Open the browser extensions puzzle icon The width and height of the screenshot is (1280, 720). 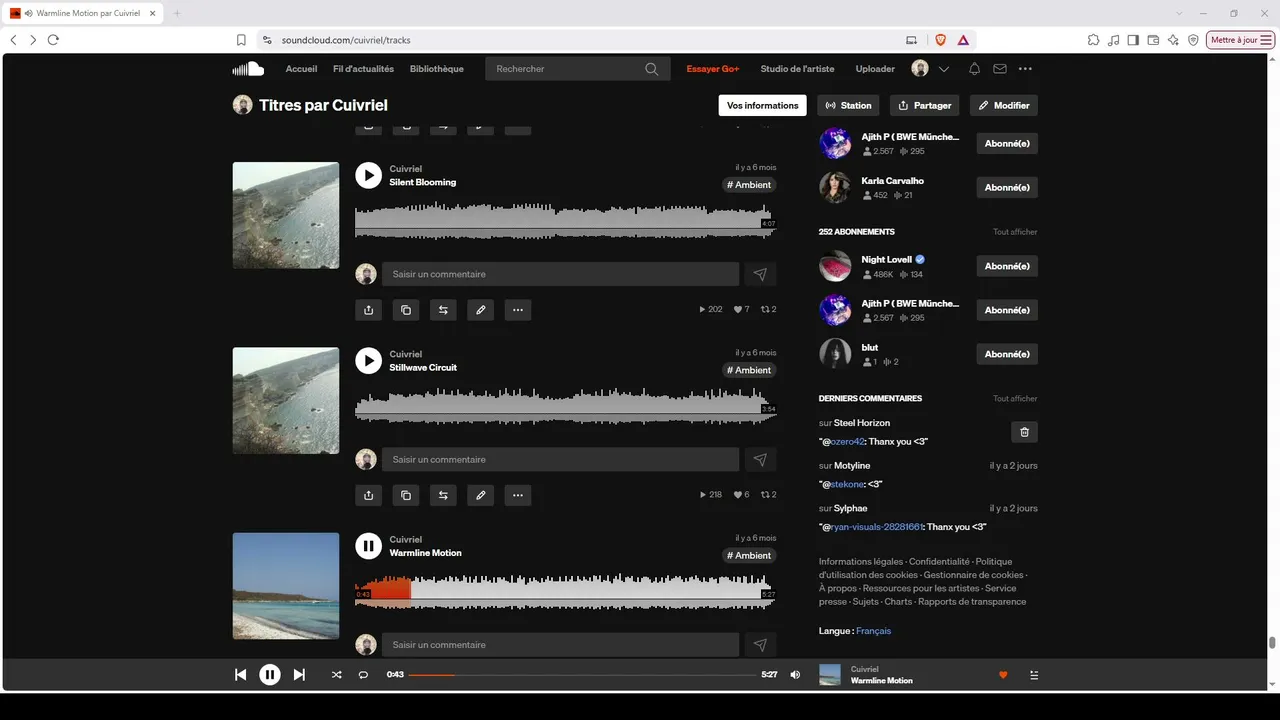[1093, 40]
